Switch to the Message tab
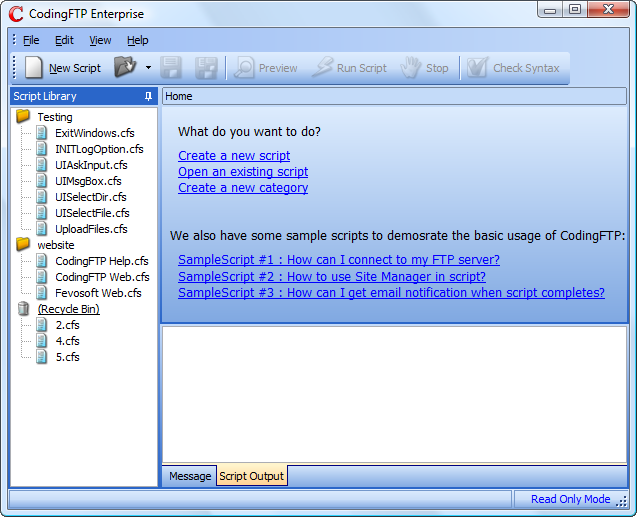The image size is (637, 517). click(x=190, y=476)
